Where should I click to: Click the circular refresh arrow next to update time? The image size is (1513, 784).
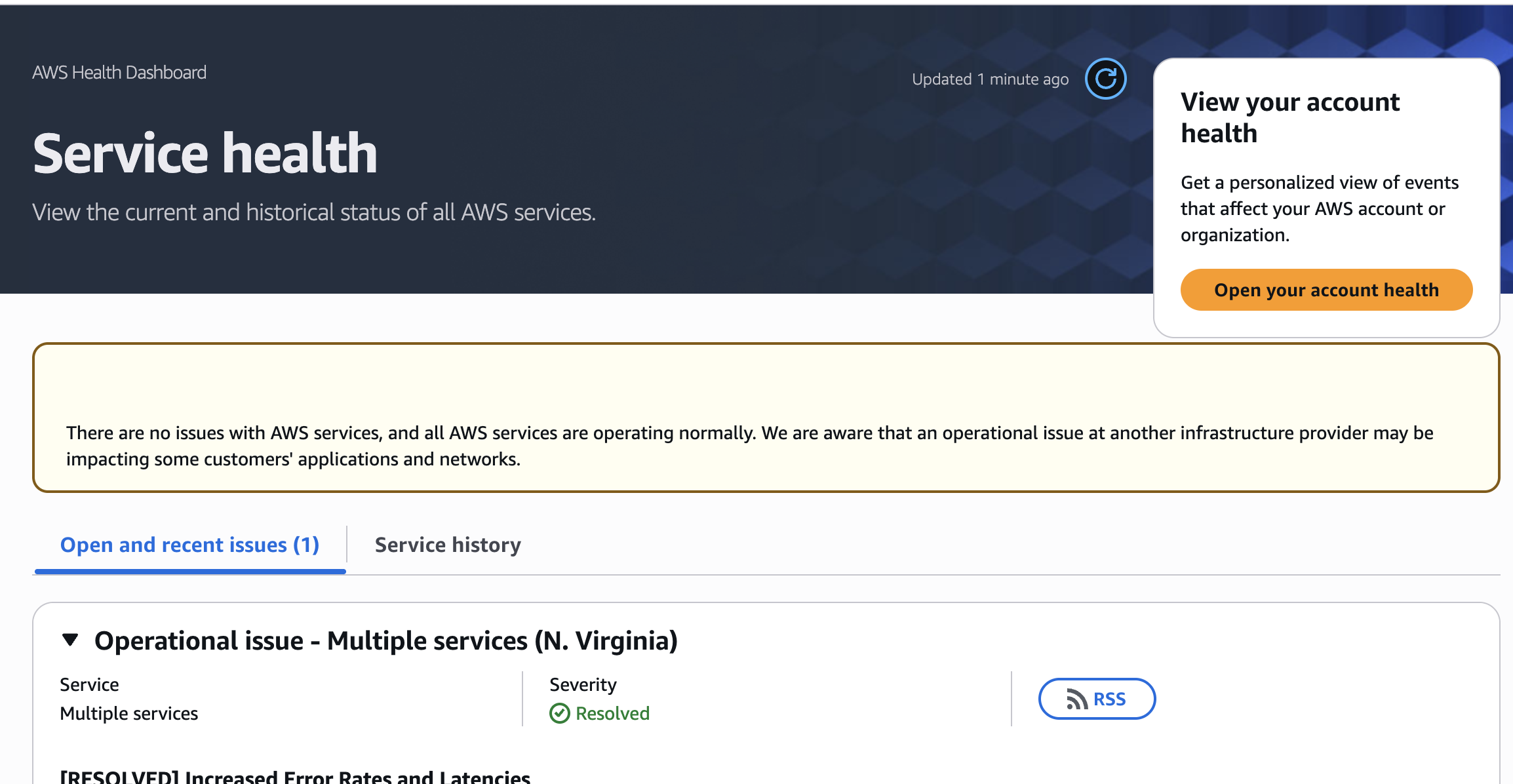coord(1106,79)
